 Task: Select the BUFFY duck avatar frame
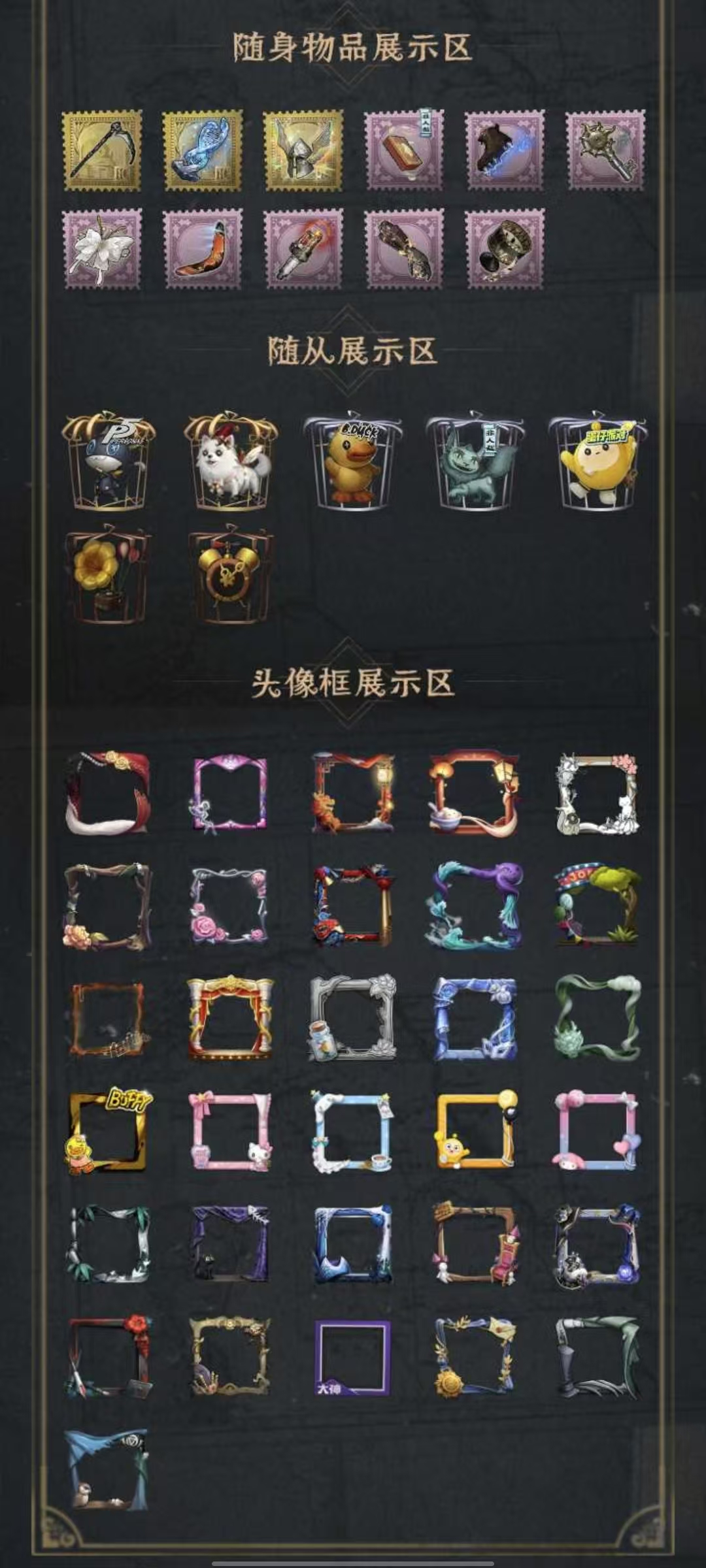pos(108,1132)
